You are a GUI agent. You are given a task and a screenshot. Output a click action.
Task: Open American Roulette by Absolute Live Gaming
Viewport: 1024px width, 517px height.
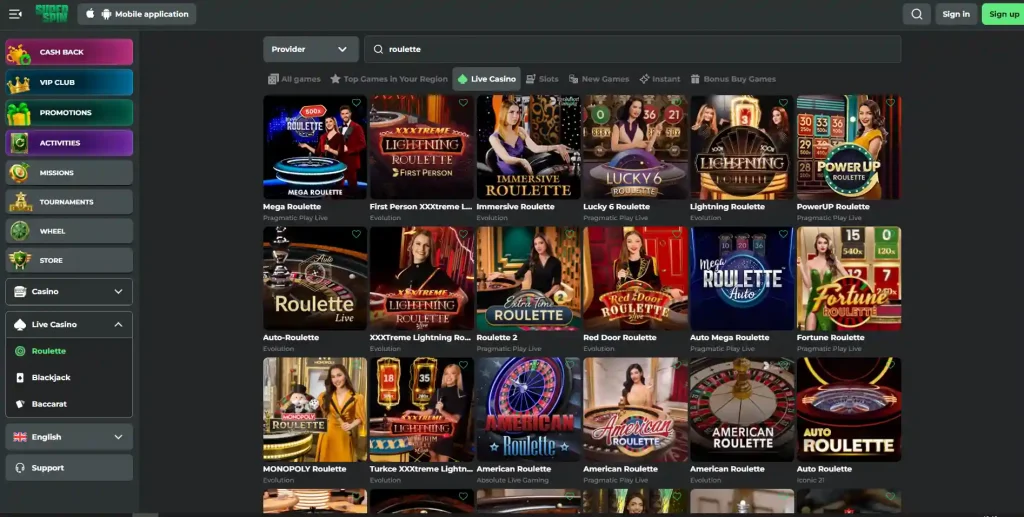[x=528, y=409]
